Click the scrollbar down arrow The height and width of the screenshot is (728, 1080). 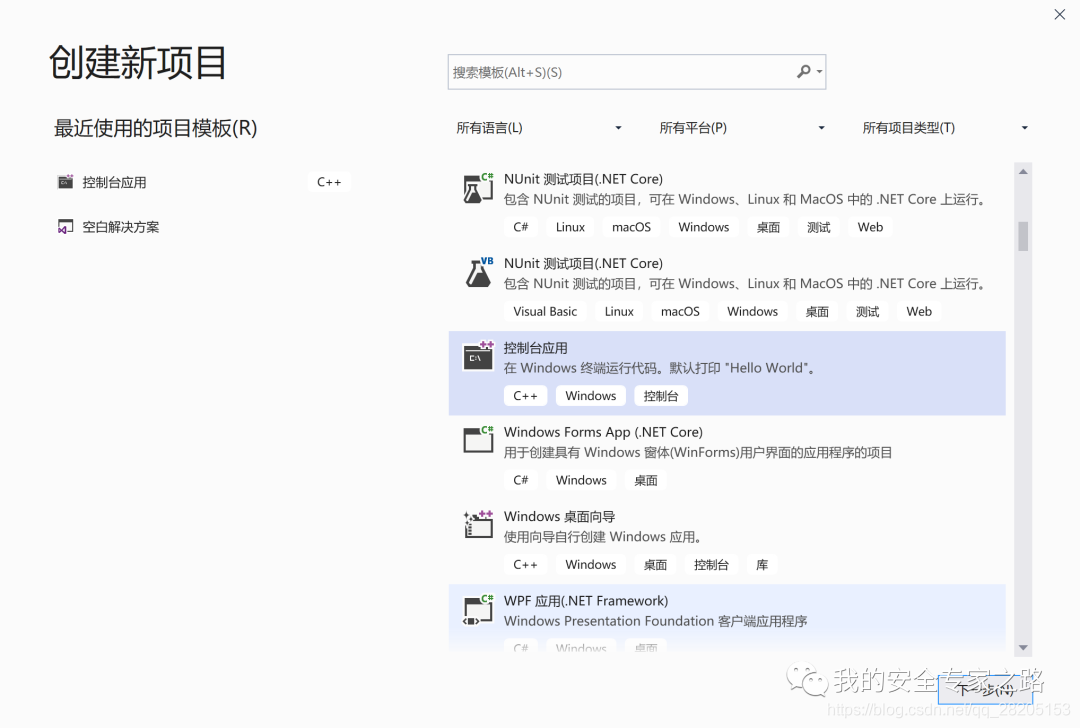pyautogui.click(x=1024, y=647)
